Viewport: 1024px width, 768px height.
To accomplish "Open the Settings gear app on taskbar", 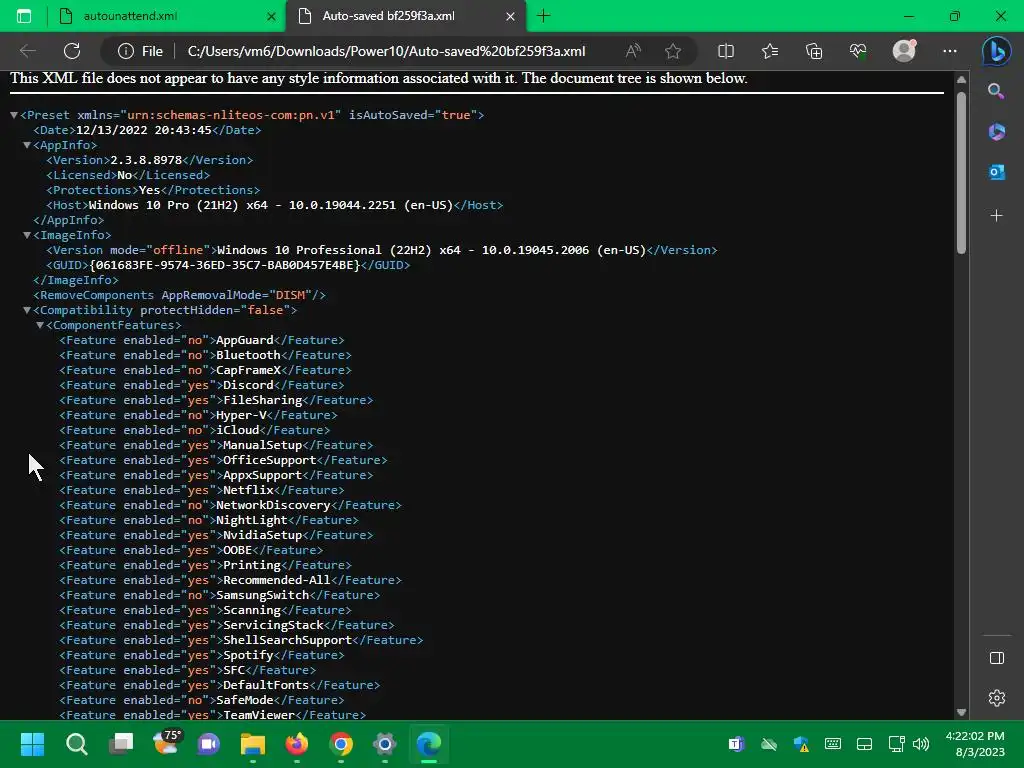I will (385, 744).
